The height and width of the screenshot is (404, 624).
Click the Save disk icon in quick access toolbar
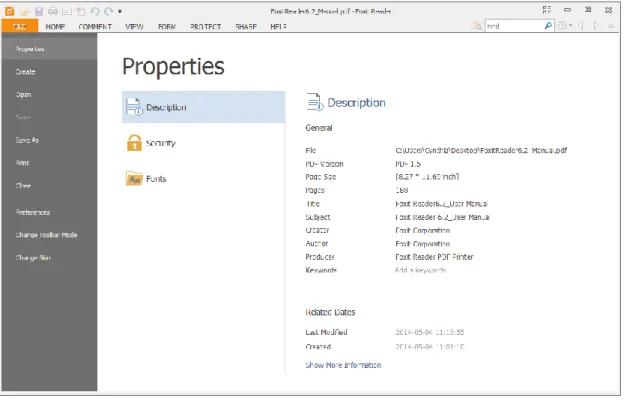point(39,12)
